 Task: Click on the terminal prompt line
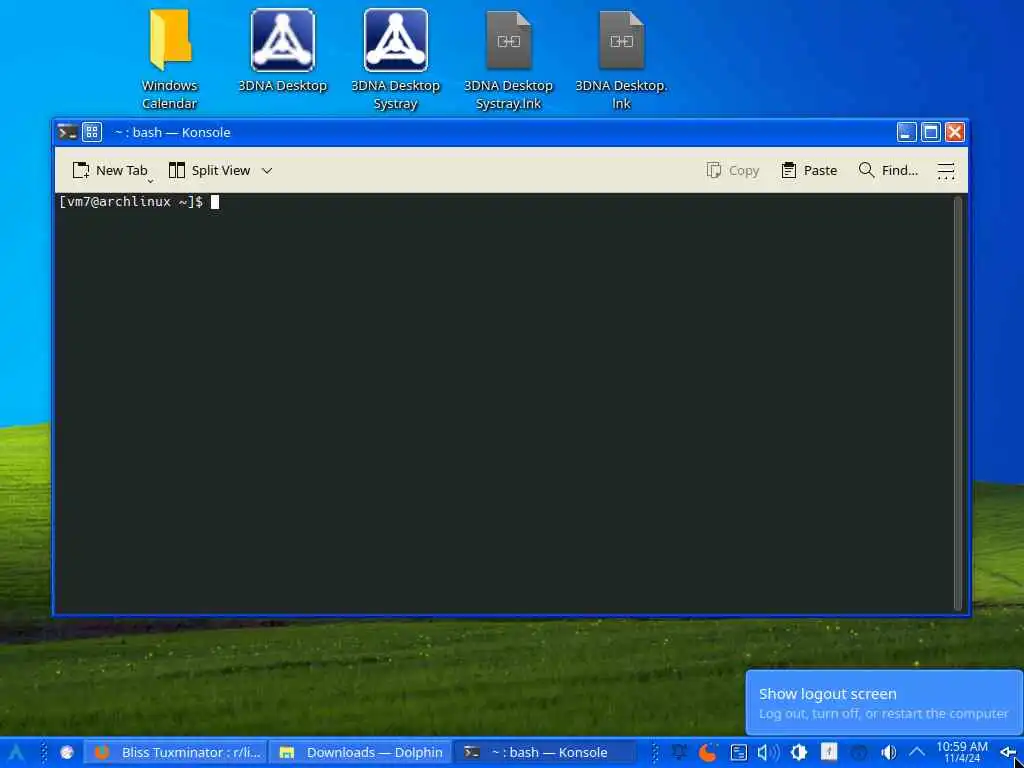click(x=138, y=202)
